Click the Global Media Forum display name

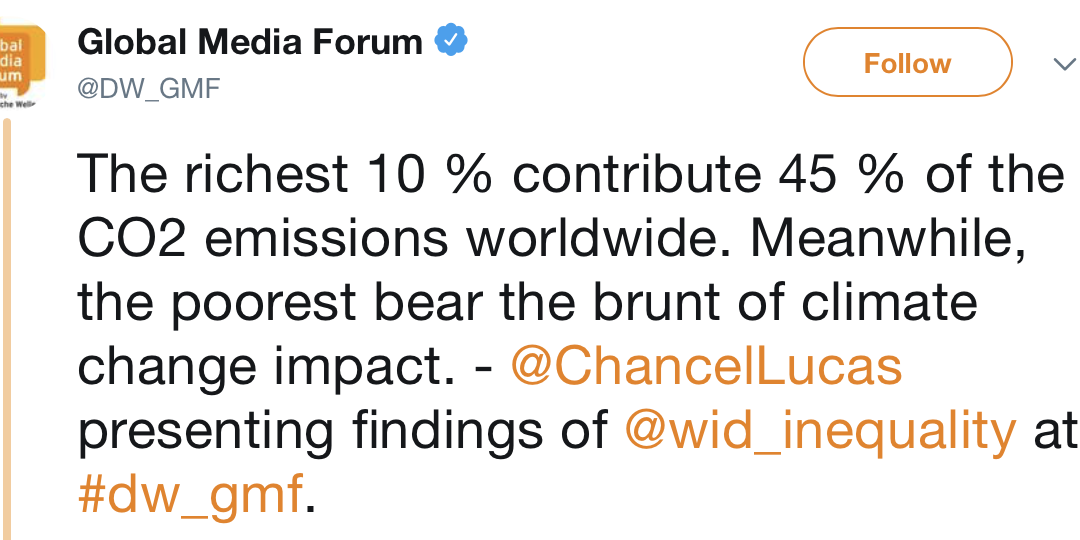pyautogui.click(x=250, y=42)
